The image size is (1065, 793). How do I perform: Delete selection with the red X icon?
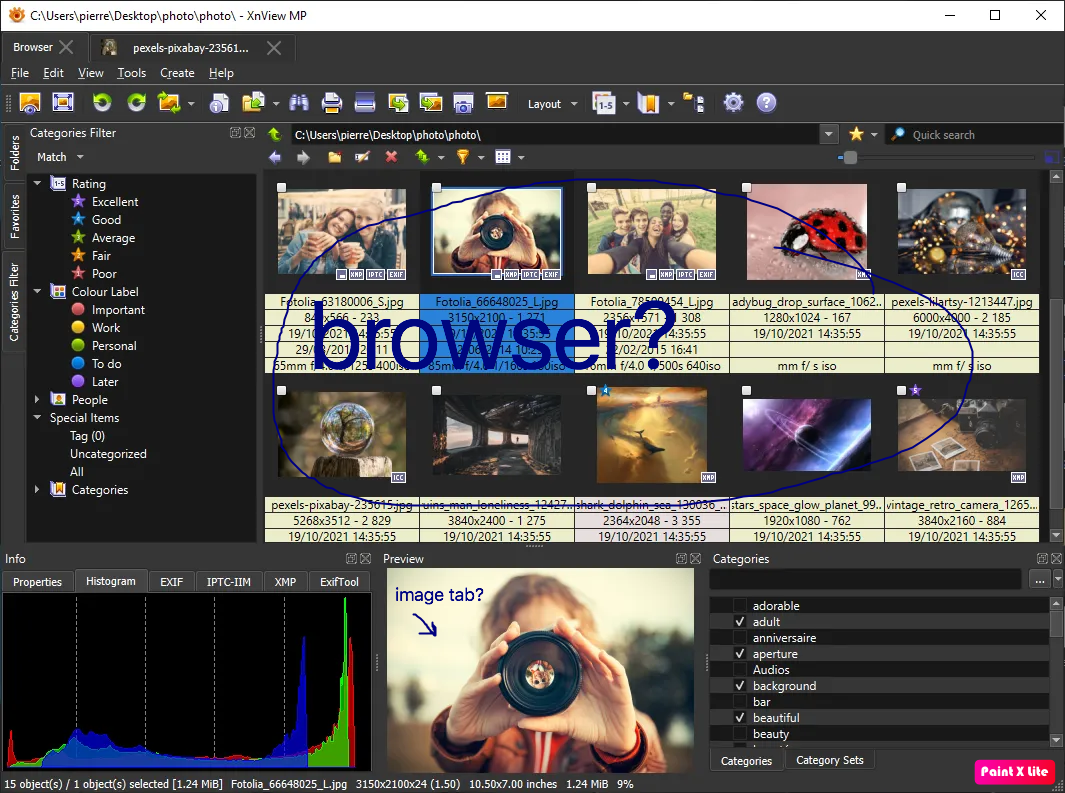pyautogui.click(x=391, y=157)
